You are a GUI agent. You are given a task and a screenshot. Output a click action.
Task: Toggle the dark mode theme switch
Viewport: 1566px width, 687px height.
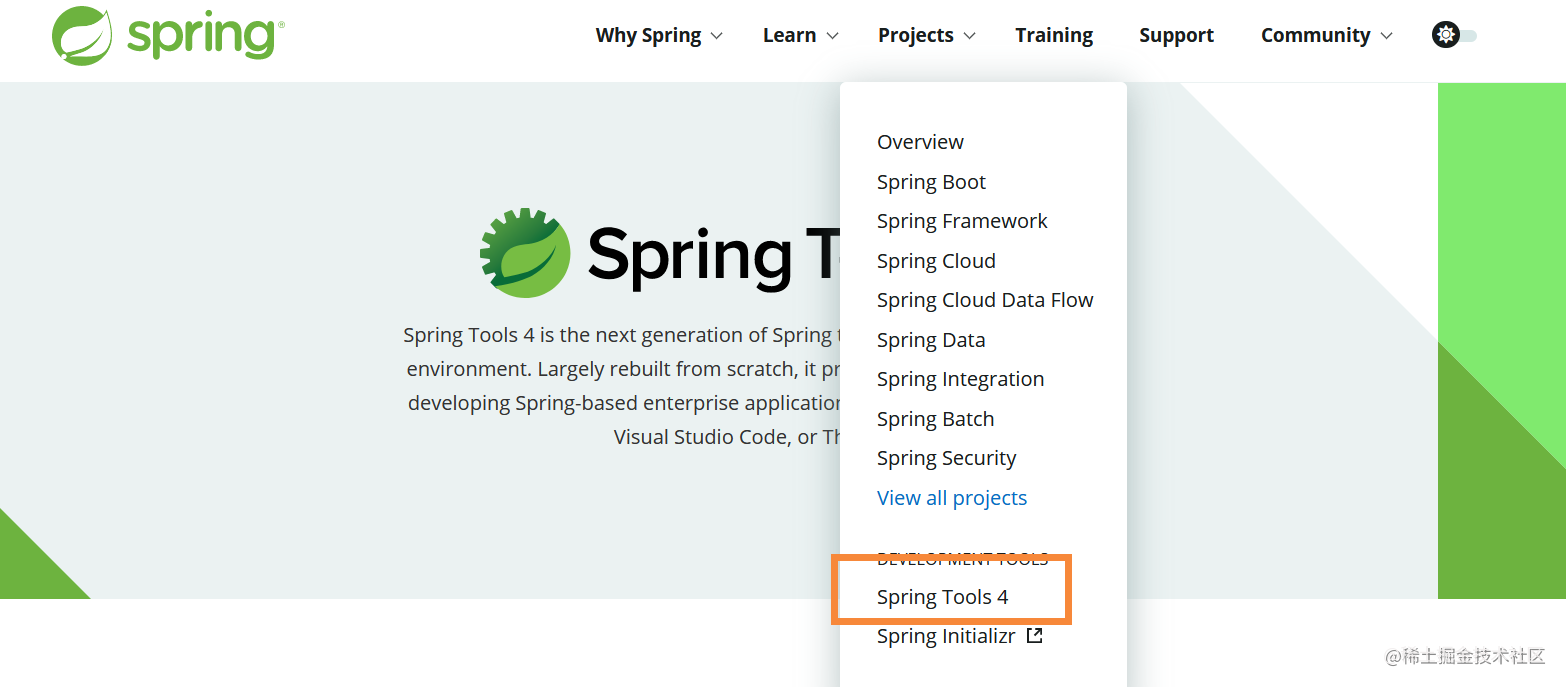tap(1455, 36)
